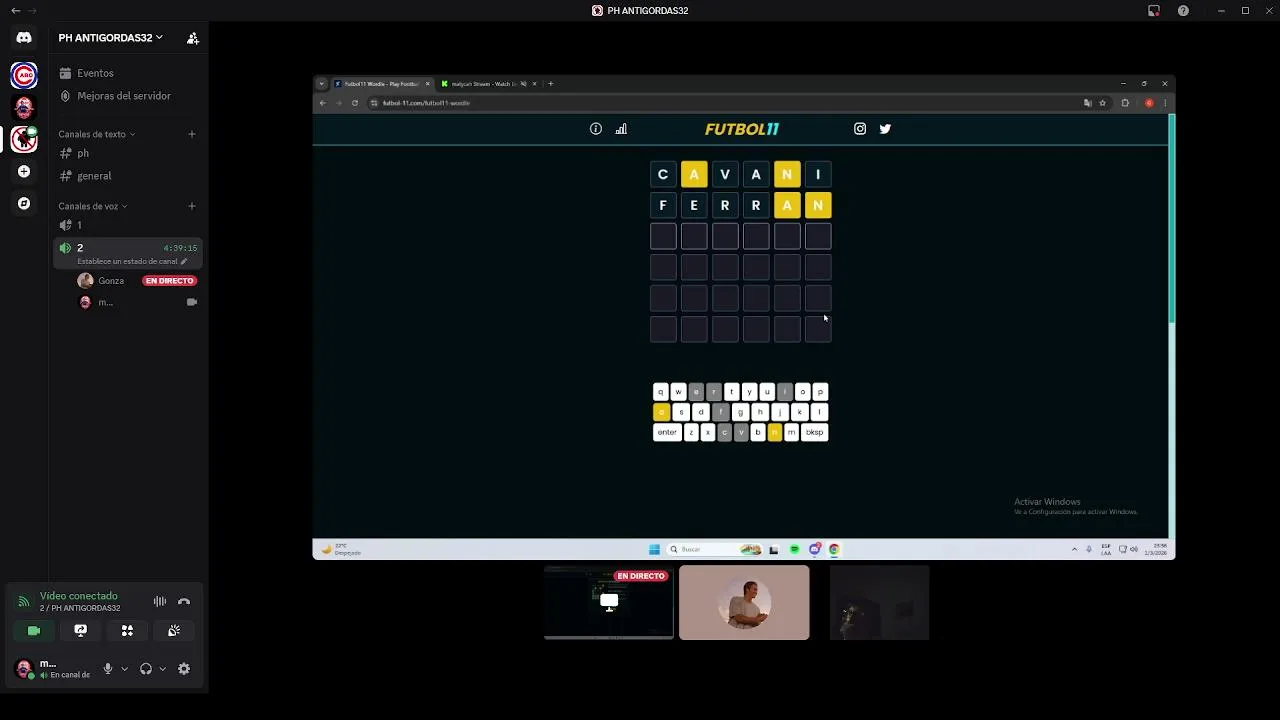The height and width of the screenshot is (720, 1280).
Task: Open microphone input device options arrow
Action: tap(124, 669)
